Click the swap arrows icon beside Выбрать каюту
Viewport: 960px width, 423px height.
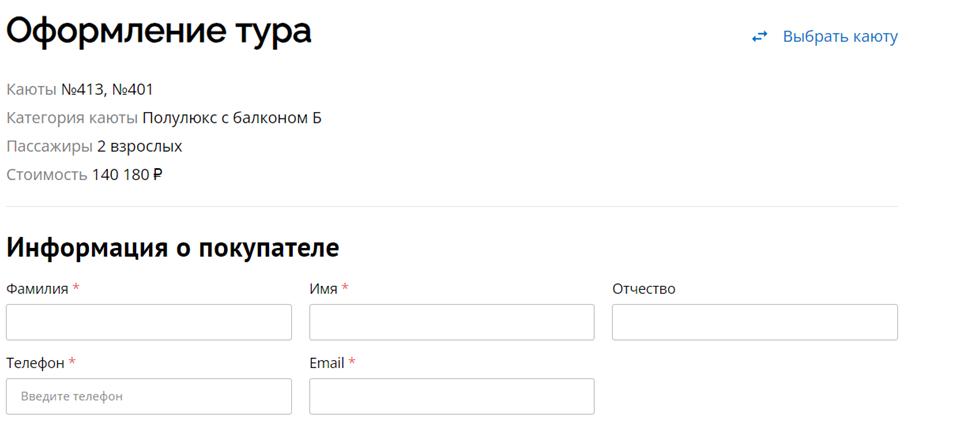[x=759, y=37]
